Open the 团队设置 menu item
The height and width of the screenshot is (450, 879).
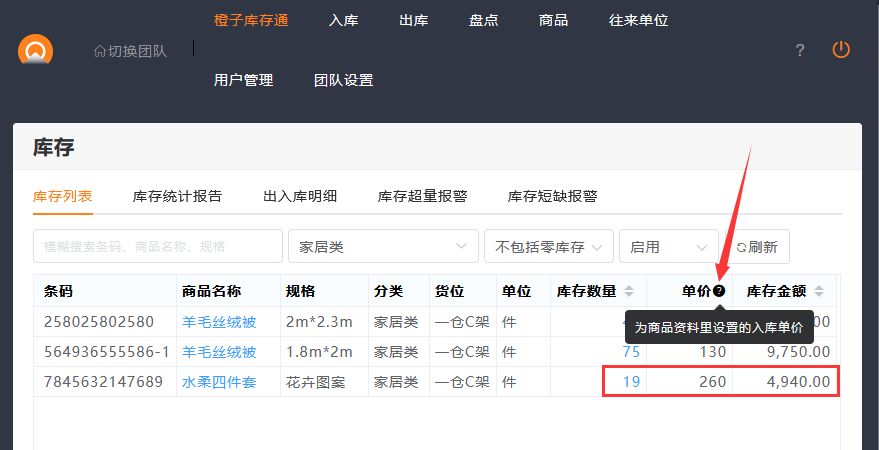343,80
